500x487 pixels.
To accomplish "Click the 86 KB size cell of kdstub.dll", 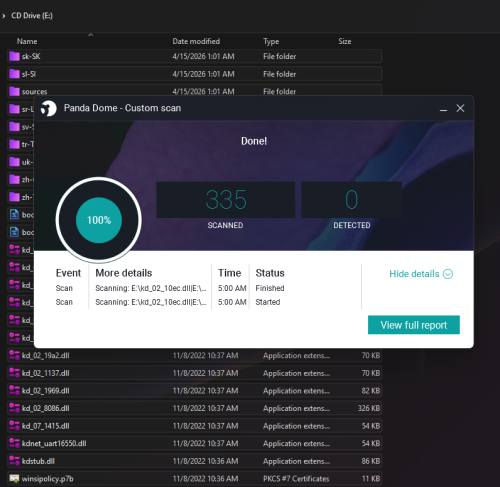I will [x=371, y=461].
